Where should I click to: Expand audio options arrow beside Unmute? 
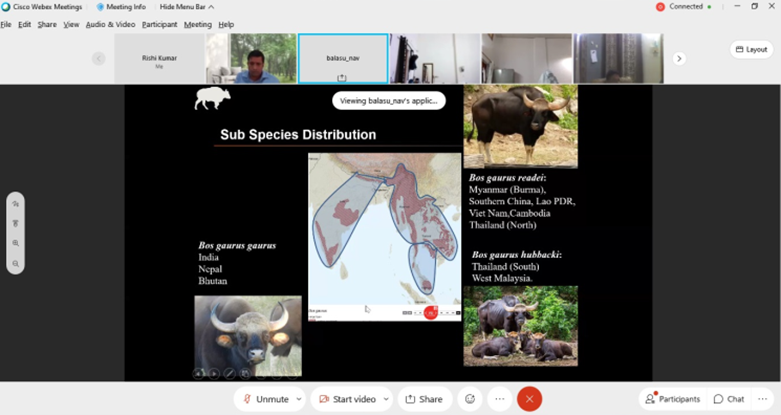pos(298,399)
